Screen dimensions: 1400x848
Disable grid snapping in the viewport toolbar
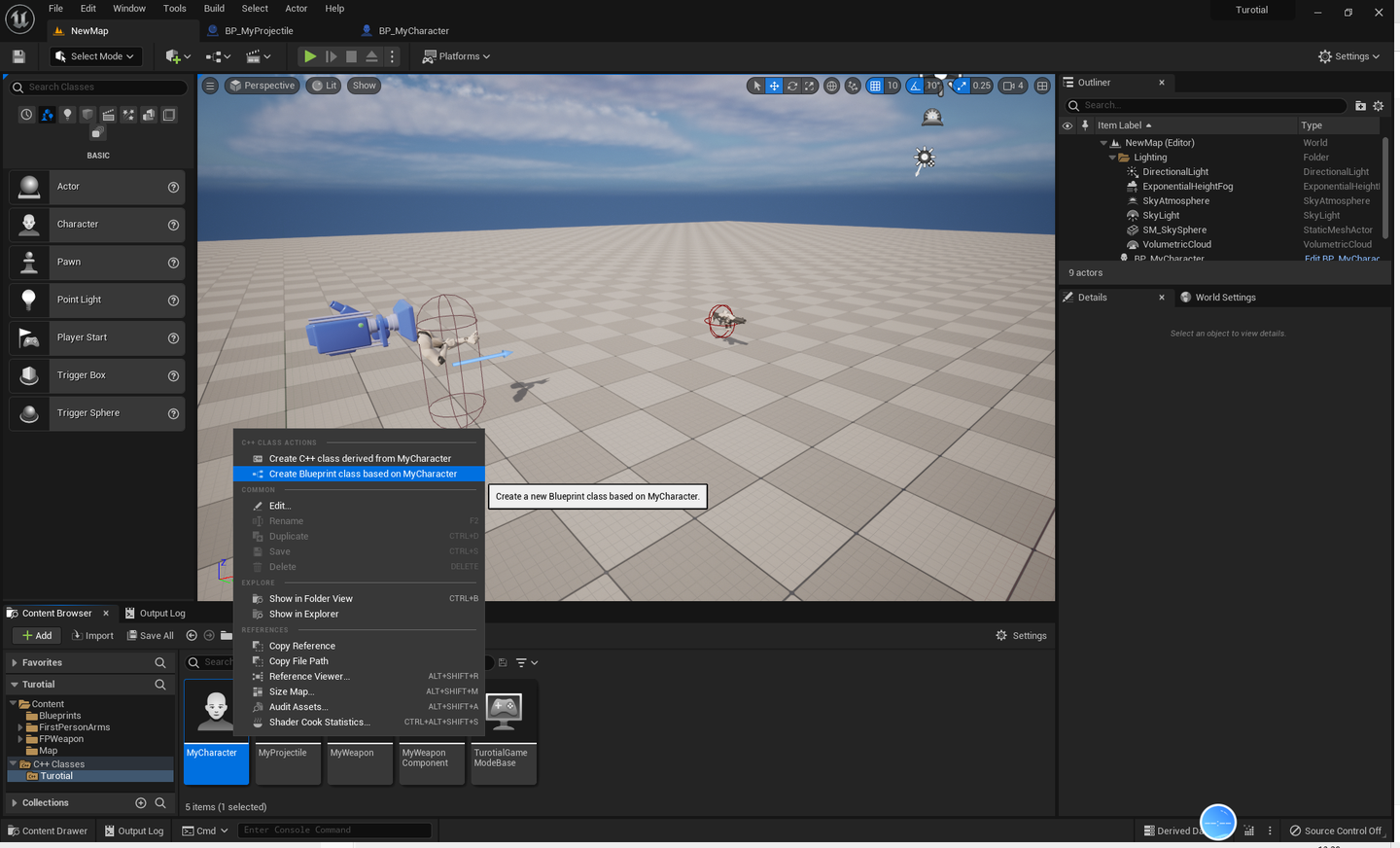tap(876, 86)
